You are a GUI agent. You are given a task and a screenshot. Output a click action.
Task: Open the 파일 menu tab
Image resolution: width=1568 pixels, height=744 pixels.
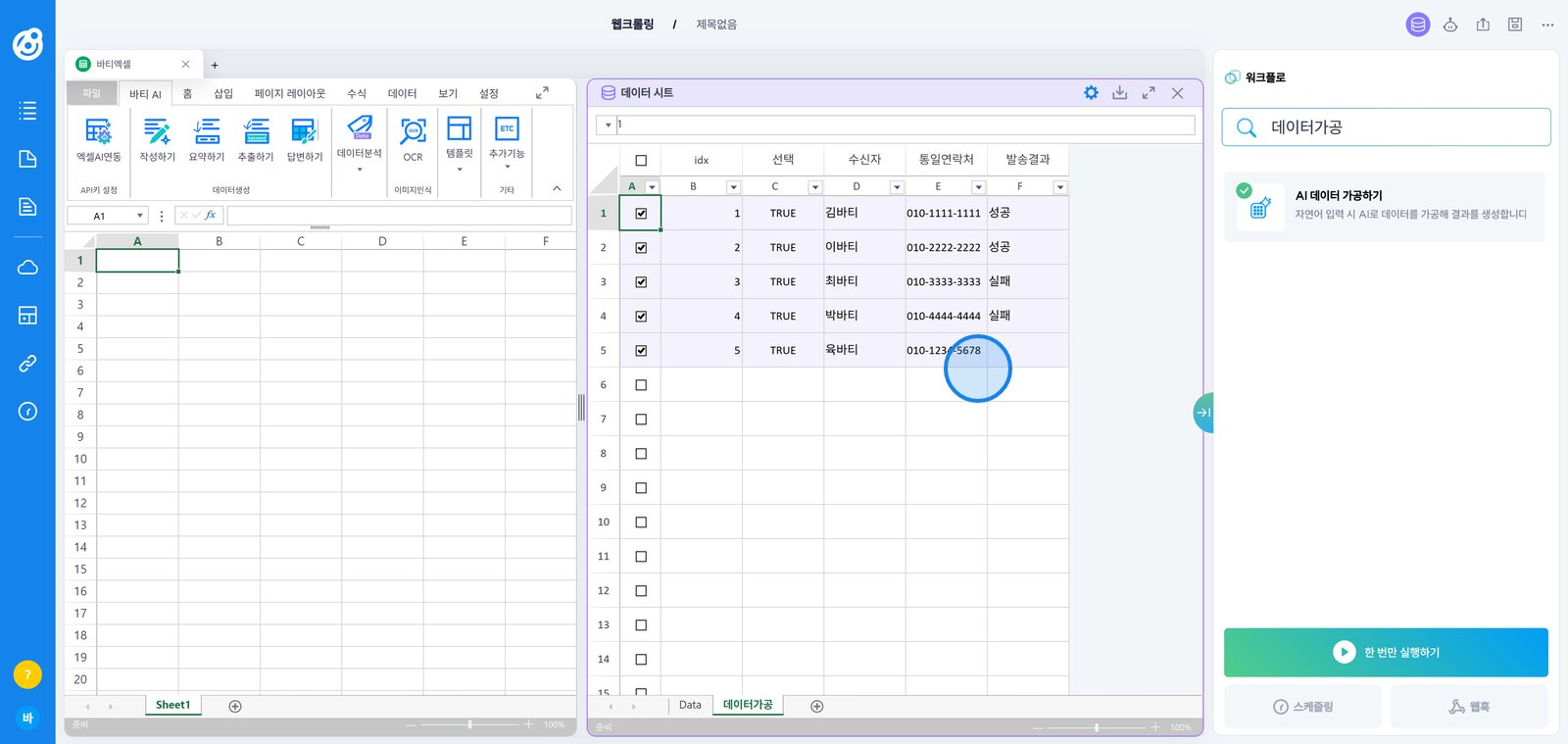[x=92, y=93]
